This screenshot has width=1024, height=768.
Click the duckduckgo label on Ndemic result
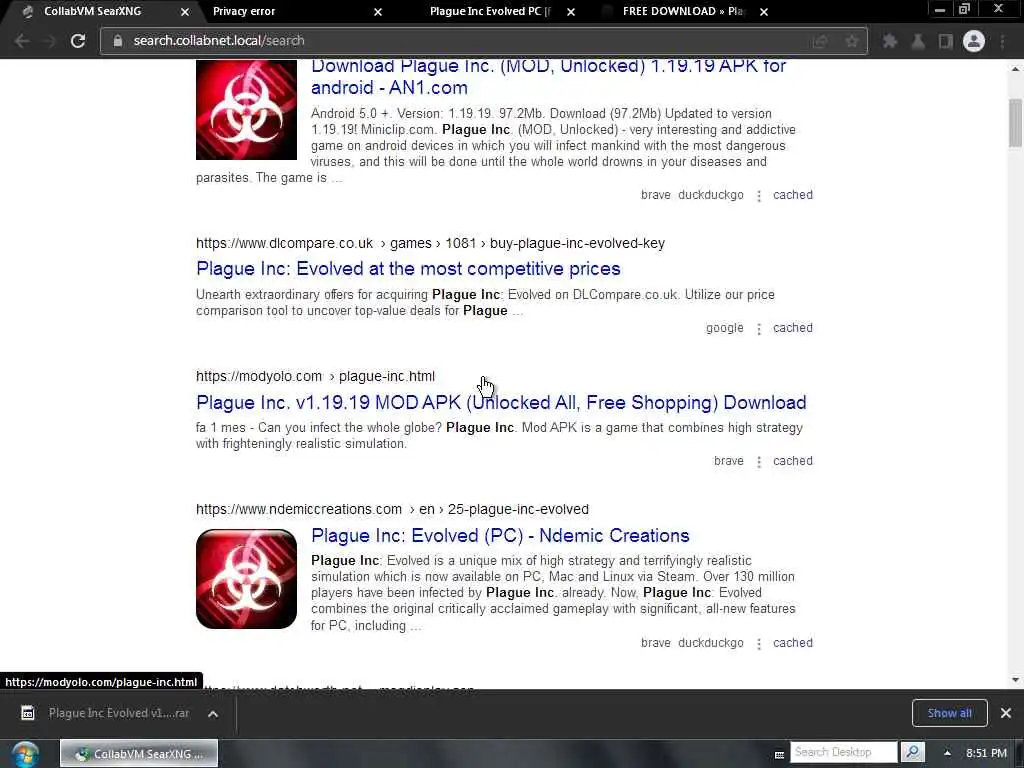[711, 643]
